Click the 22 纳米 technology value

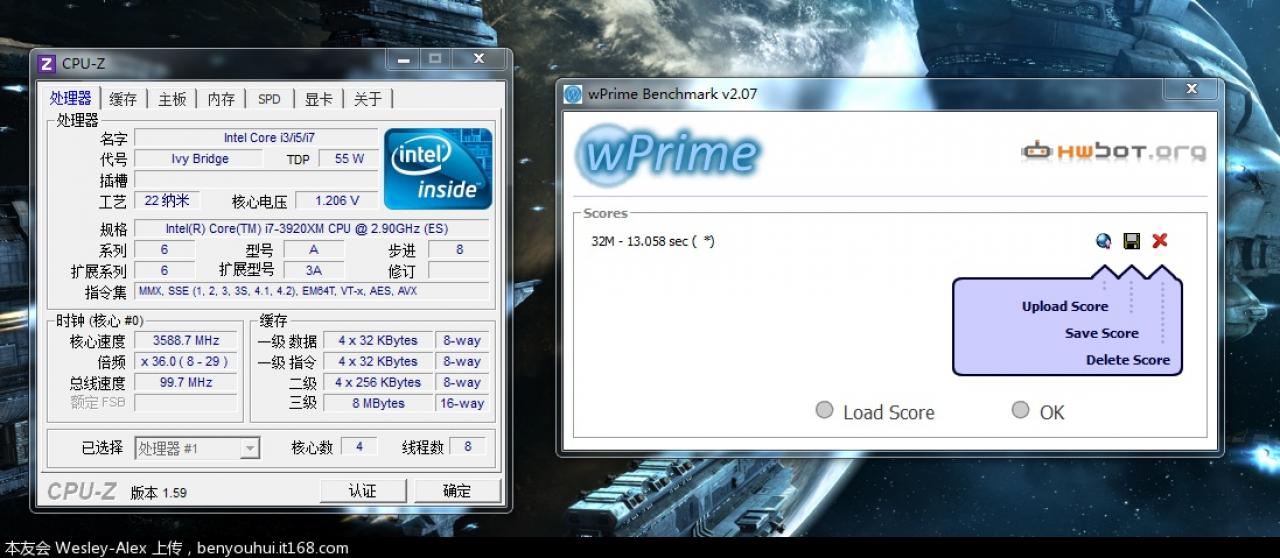[166, 201]
